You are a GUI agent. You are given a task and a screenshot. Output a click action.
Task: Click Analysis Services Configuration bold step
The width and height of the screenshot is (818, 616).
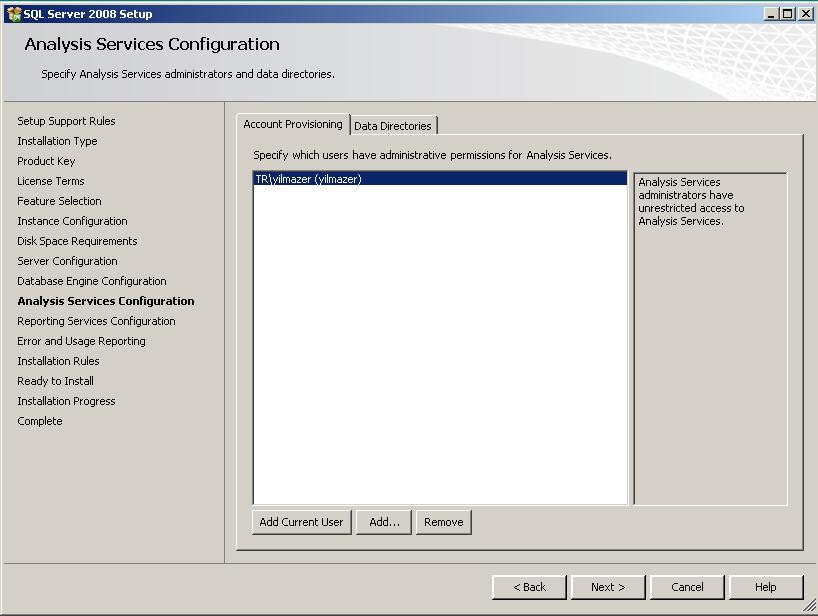pyautogui.click(x=106, y=301)
